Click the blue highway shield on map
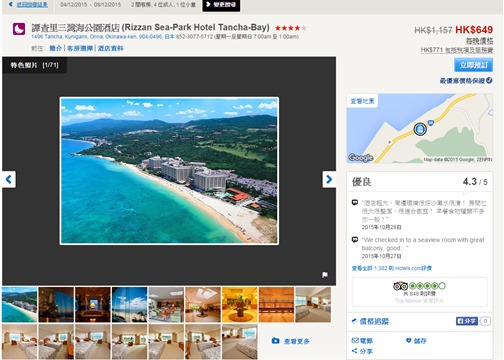Image resolution: width=504 pixels, height=360 pixels. point(431,123)
